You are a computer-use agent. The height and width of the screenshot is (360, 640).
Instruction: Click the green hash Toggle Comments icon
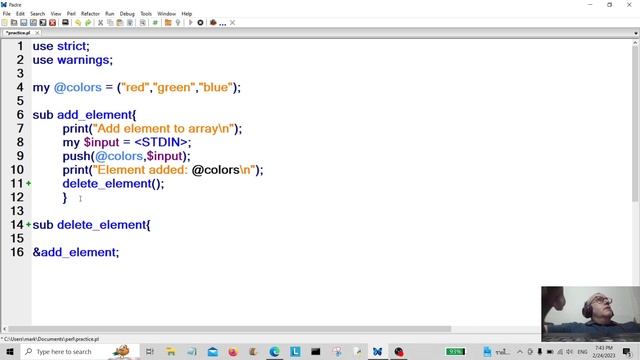(155, 23)
